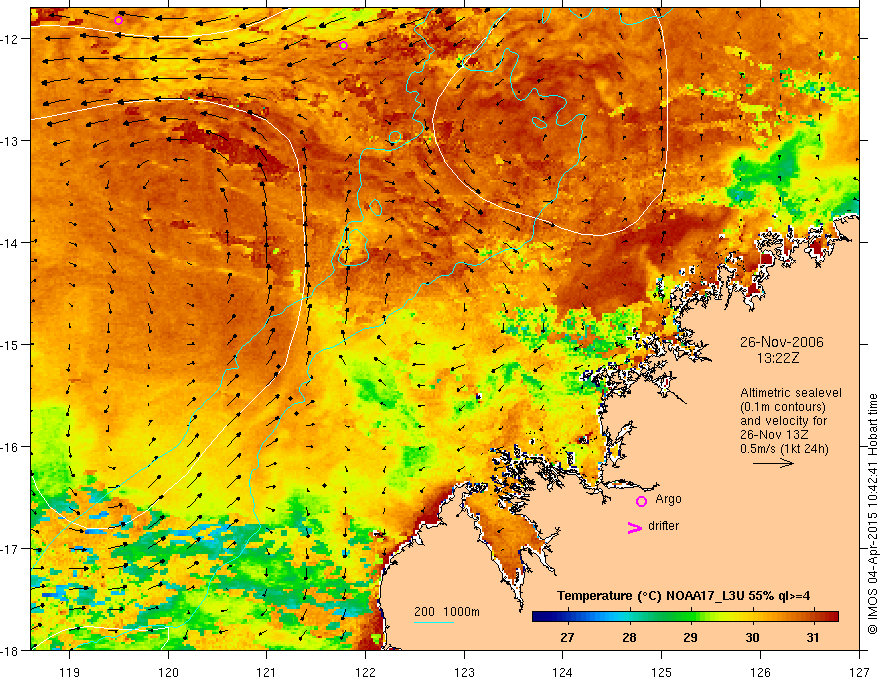Image resolution: width=880 pixels, height=680 pixels.
Task: Click the longitude axis label 126
Action: point(760,672)
